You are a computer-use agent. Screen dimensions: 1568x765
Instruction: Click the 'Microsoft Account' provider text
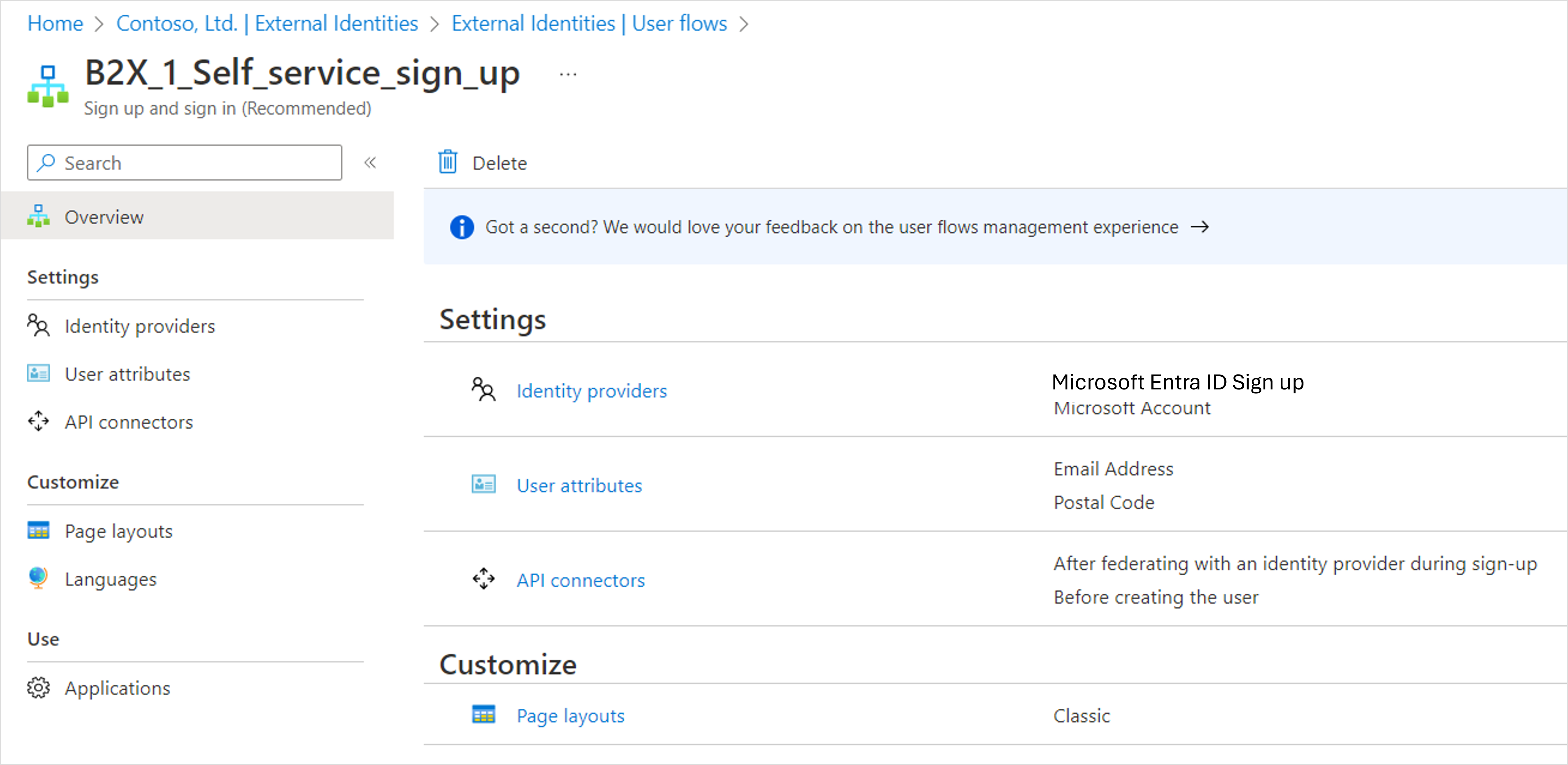(1132, 408)
